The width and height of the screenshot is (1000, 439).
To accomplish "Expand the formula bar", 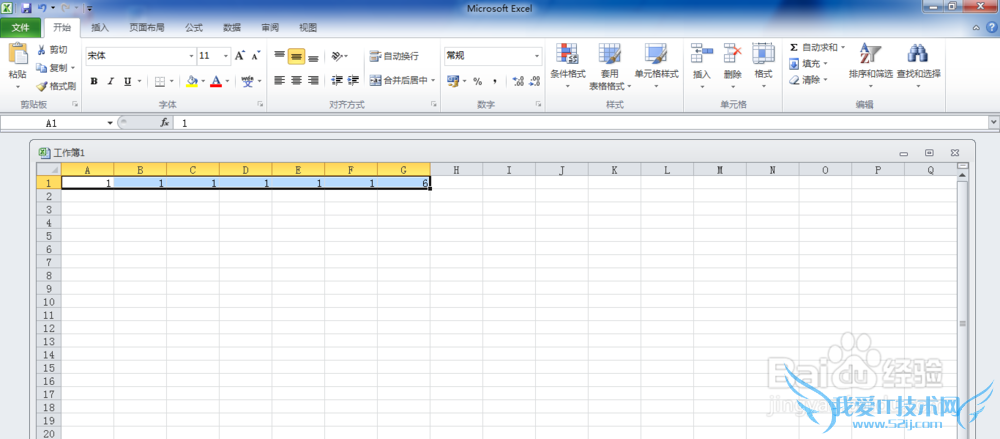I will [994, 122].
